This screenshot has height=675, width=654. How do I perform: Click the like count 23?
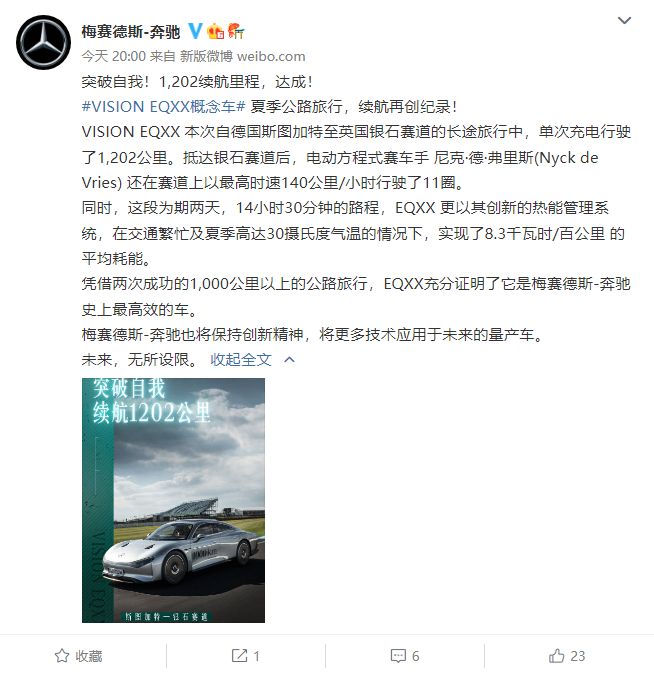[578, 656]
